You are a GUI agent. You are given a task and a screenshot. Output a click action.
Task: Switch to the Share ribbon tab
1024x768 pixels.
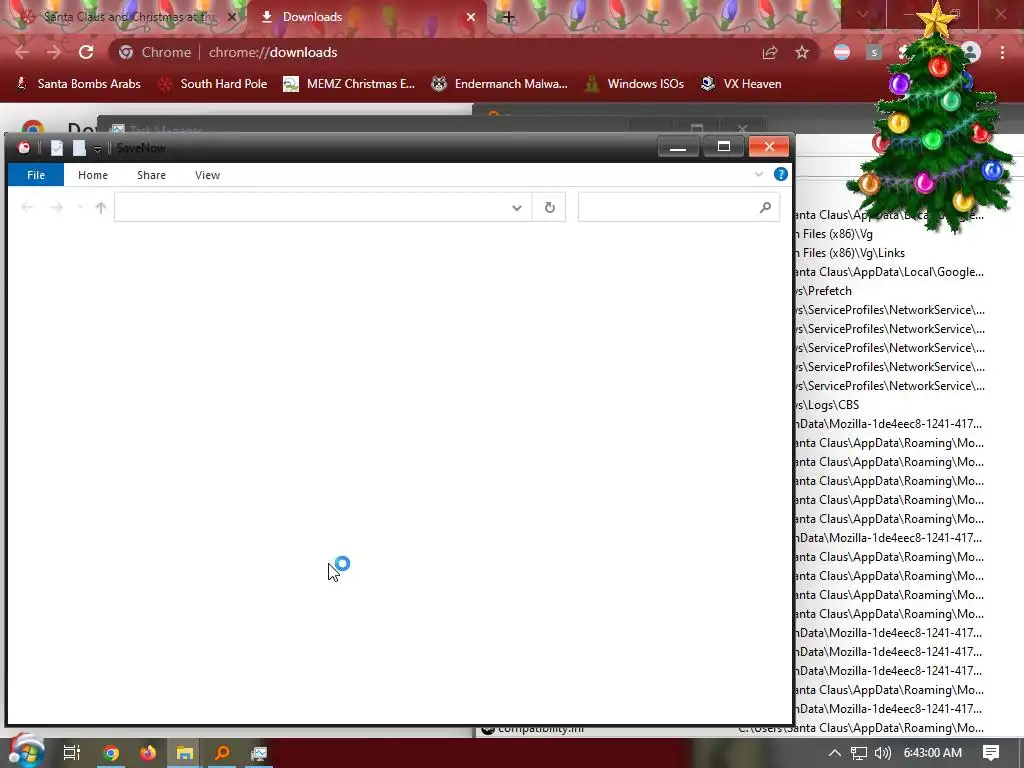pyautogui.click(x=152, y=175)
